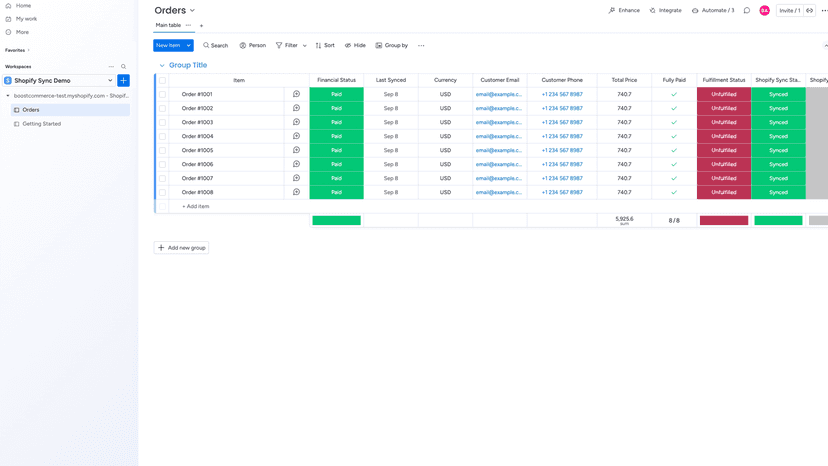Open New item dropdown arrow
Image resolution: width=828 pixels, height=466 pixels.
tap(189, 45)
